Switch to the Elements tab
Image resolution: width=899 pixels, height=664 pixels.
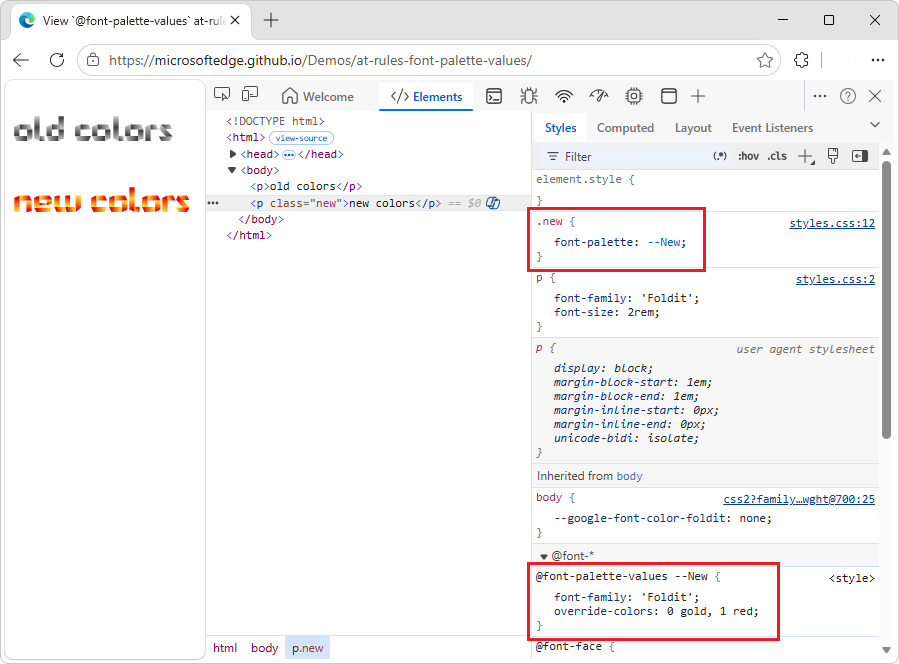(x=426, y=96)
